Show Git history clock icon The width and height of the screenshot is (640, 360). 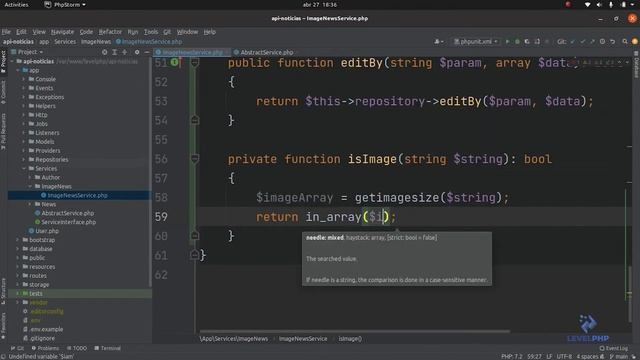tap(602, 42)
